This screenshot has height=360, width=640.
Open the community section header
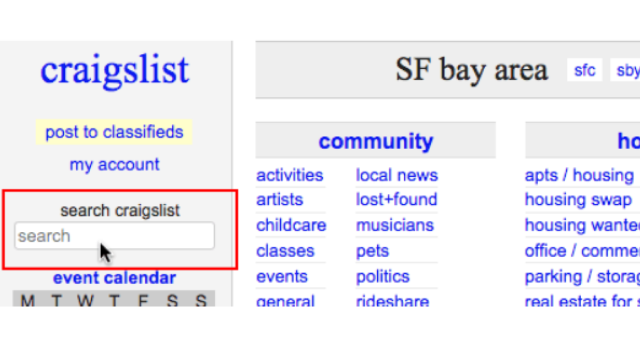[376, 141]
